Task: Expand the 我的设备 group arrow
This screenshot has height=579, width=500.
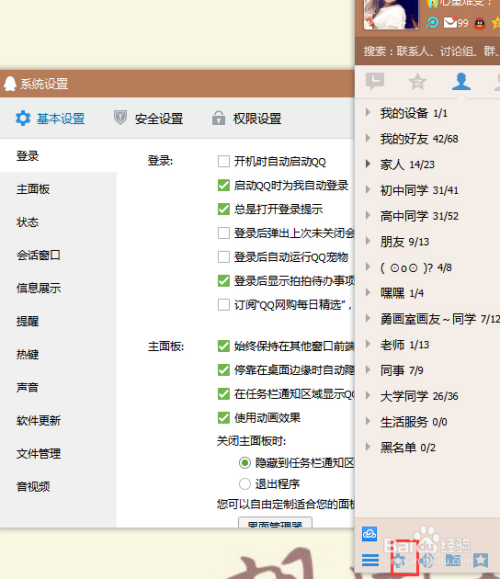Action: 368,112
